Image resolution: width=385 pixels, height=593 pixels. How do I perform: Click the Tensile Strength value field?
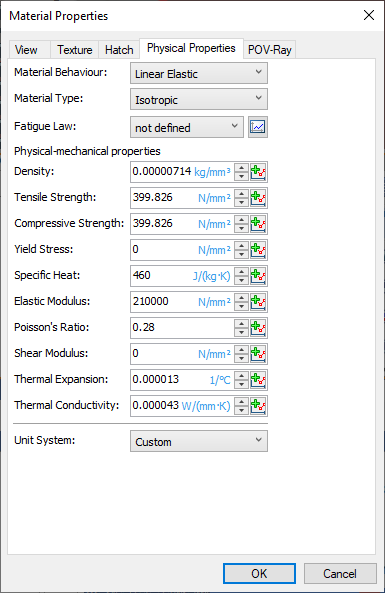182,198
